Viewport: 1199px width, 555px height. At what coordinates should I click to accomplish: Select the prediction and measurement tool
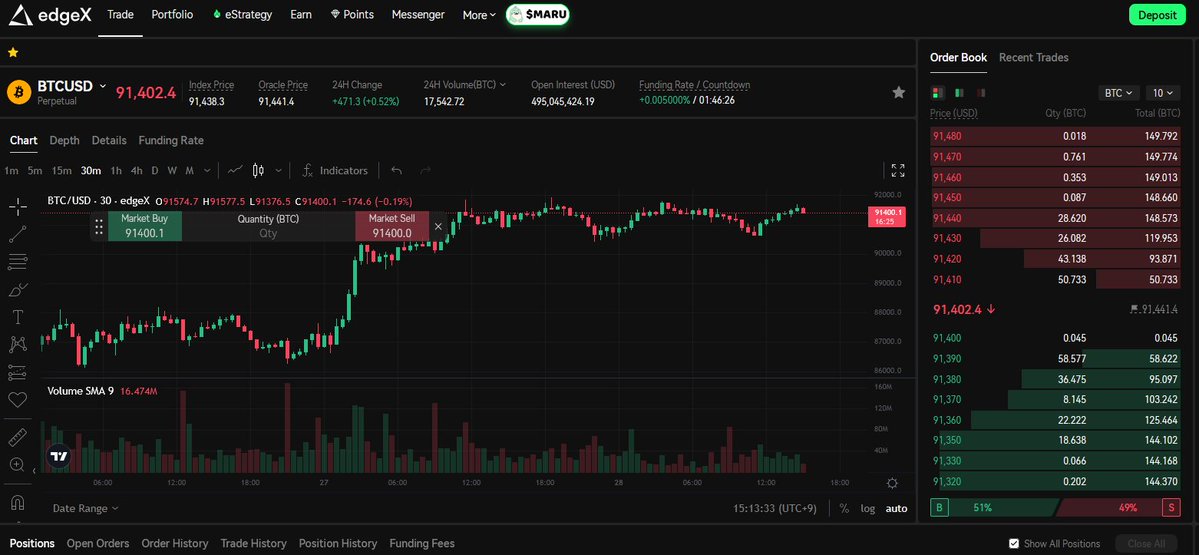pos(18,372)
